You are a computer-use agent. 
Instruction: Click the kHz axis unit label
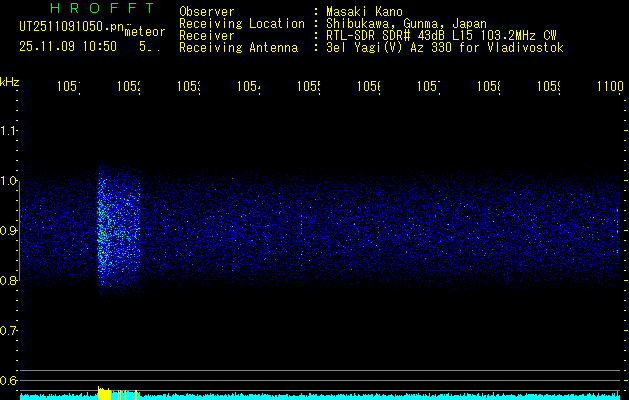[9, 82]
